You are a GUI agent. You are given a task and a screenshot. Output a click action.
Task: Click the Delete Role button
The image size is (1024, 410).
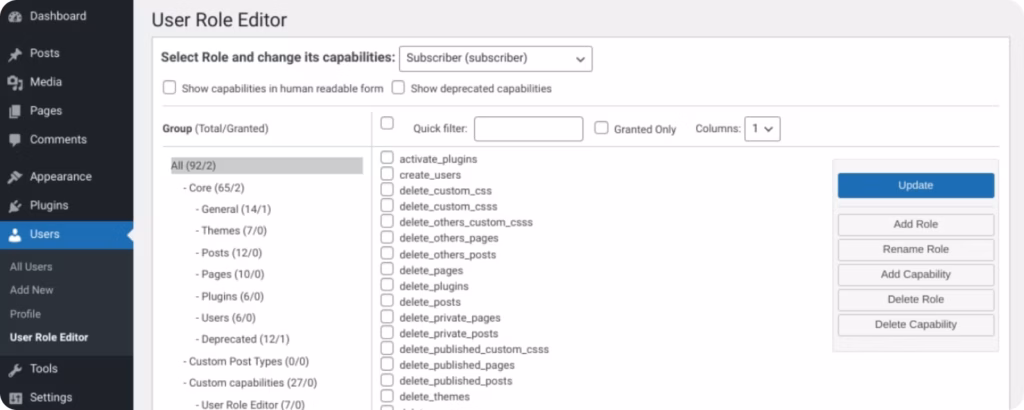[916, 300]
